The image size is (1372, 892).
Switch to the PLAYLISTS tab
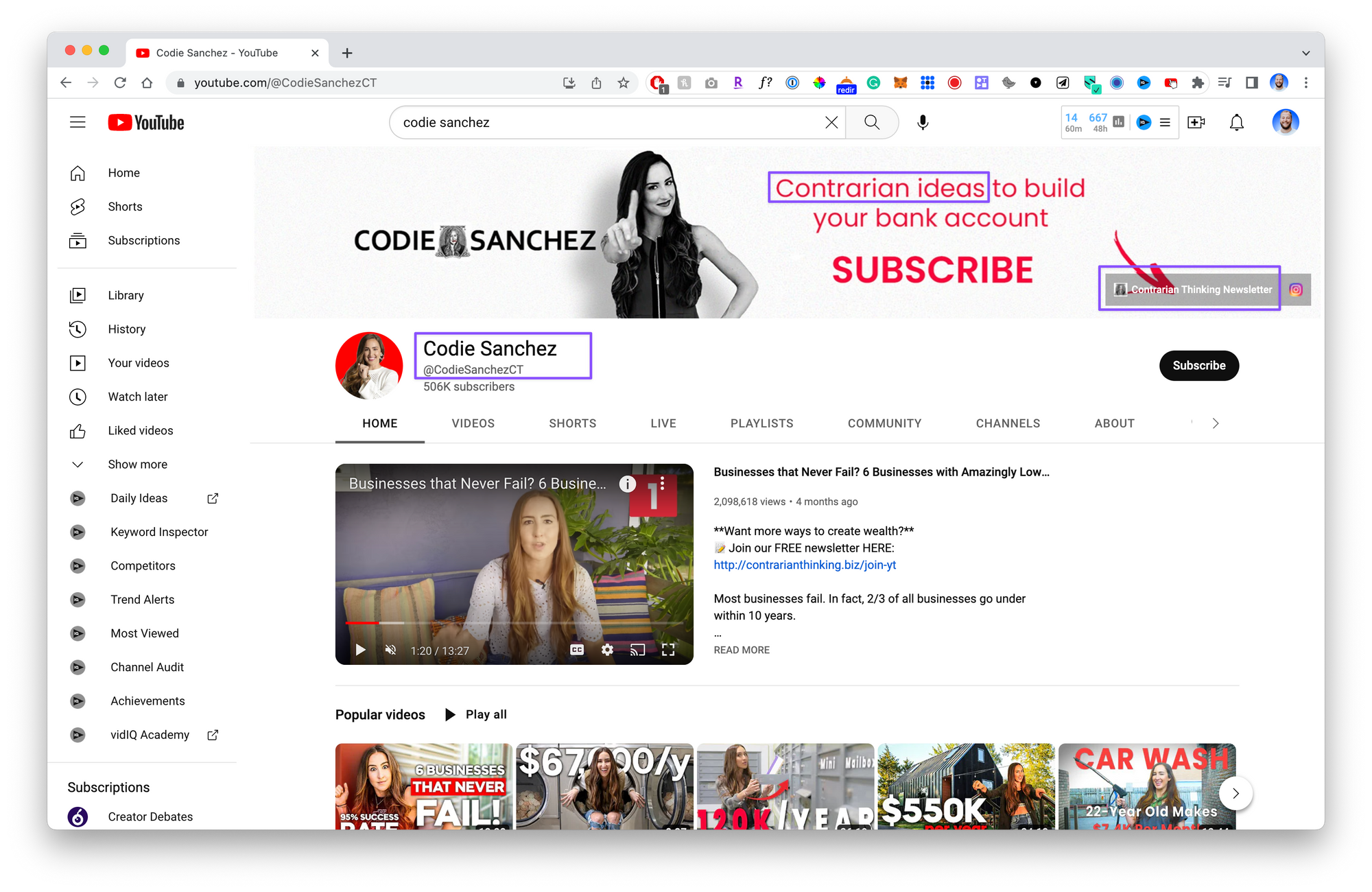(761, 423)
